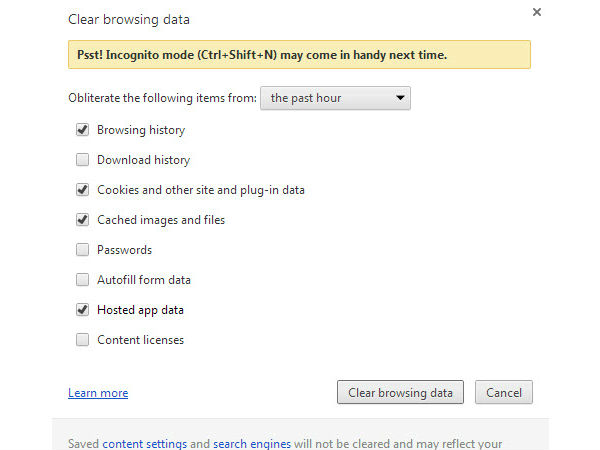The image size is (600, 450).
Task: Click the Content licenses label text
Action: (x=140, y=340)
